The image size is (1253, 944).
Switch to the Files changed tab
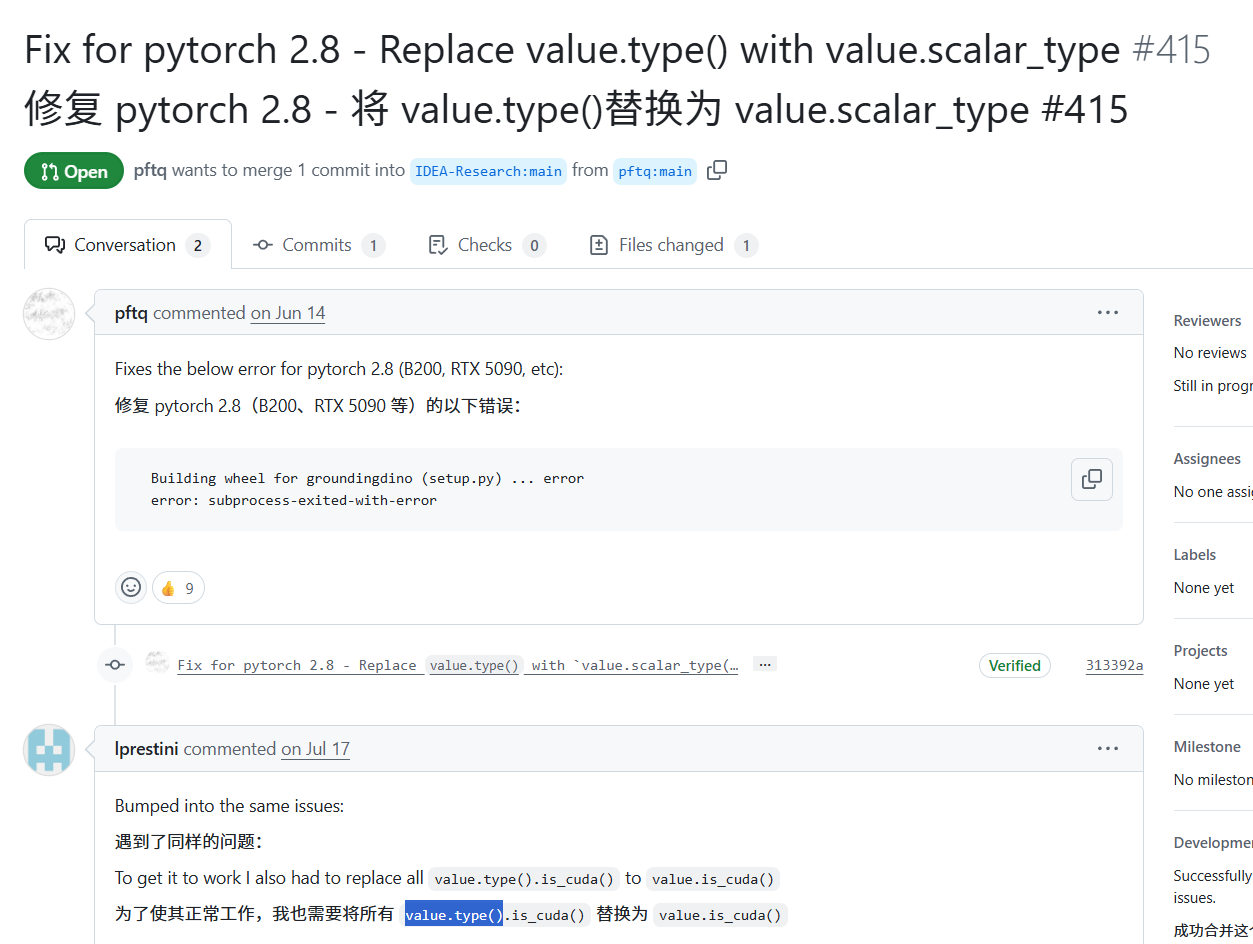point(673,245)
